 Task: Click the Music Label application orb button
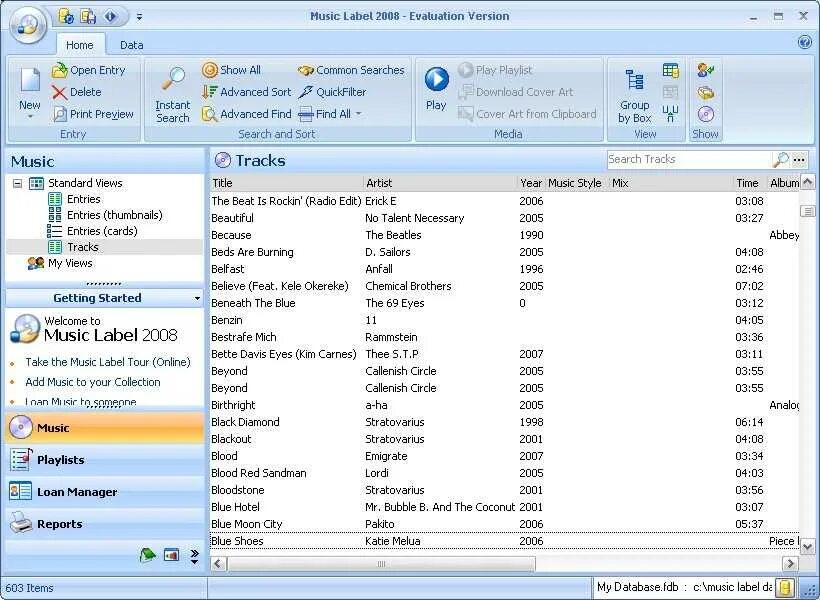coord(28,24)
